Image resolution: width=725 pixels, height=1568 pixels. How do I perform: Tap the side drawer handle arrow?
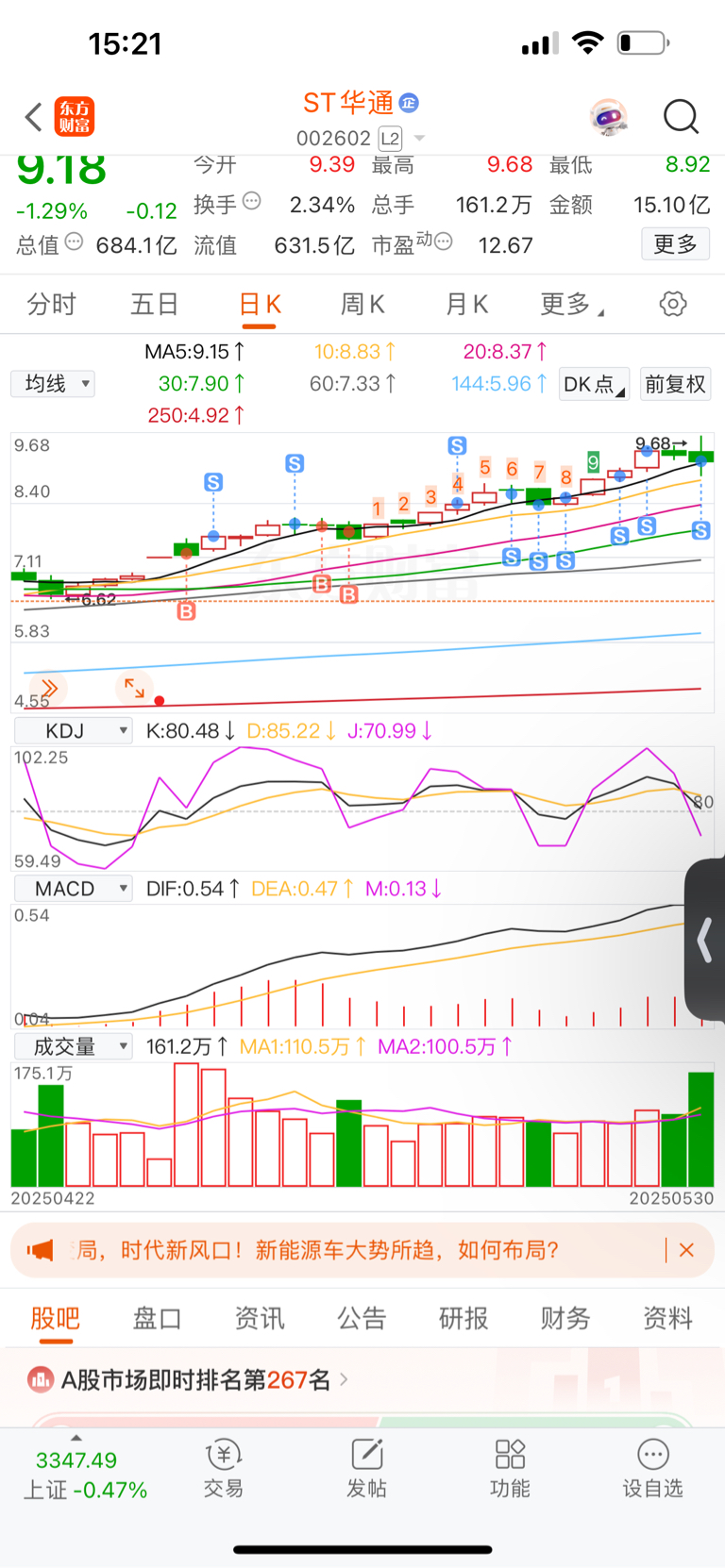704,941
